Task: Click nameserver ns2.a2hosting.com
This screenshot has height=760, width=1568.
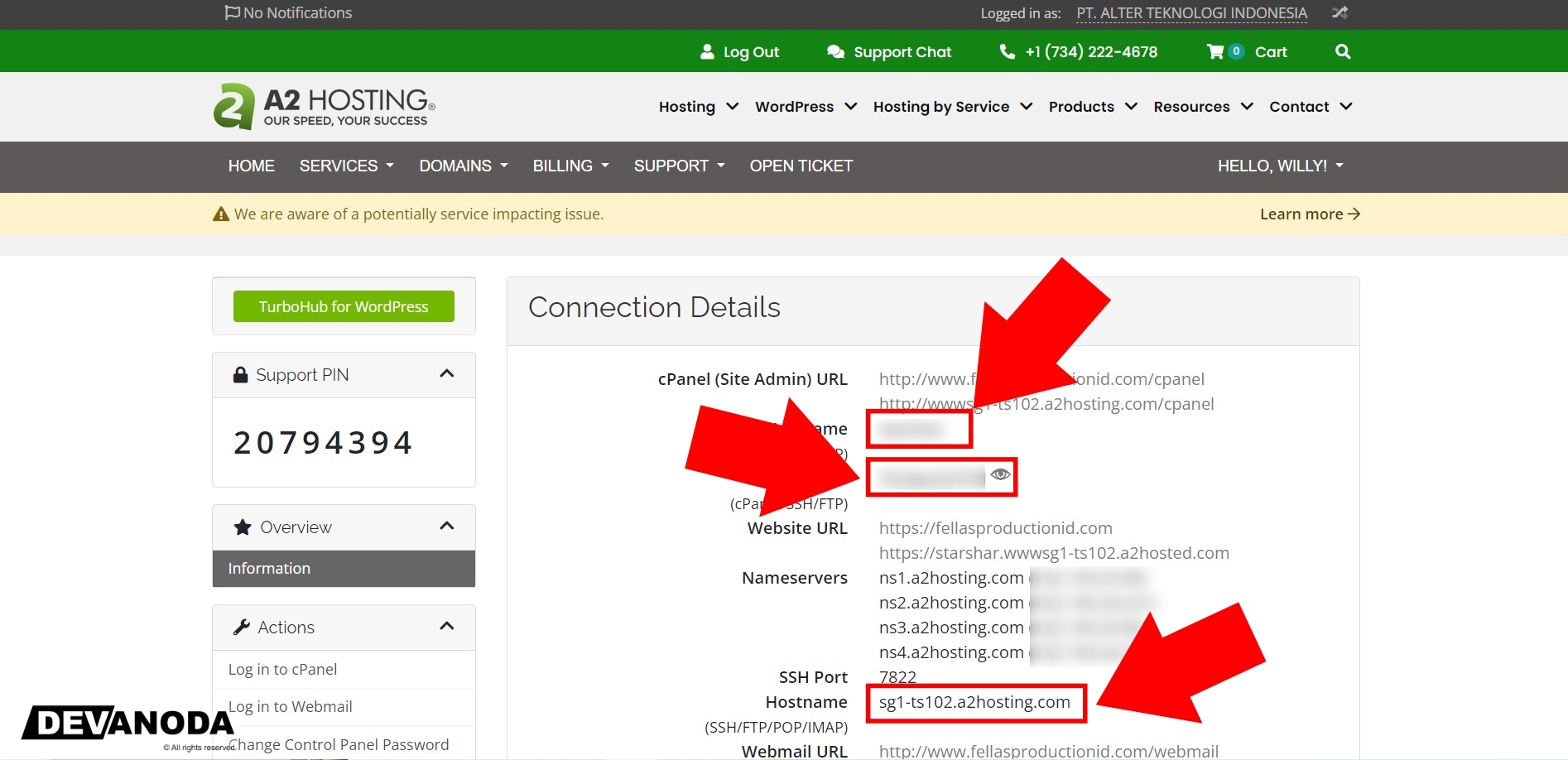Action: click(951, 603)
